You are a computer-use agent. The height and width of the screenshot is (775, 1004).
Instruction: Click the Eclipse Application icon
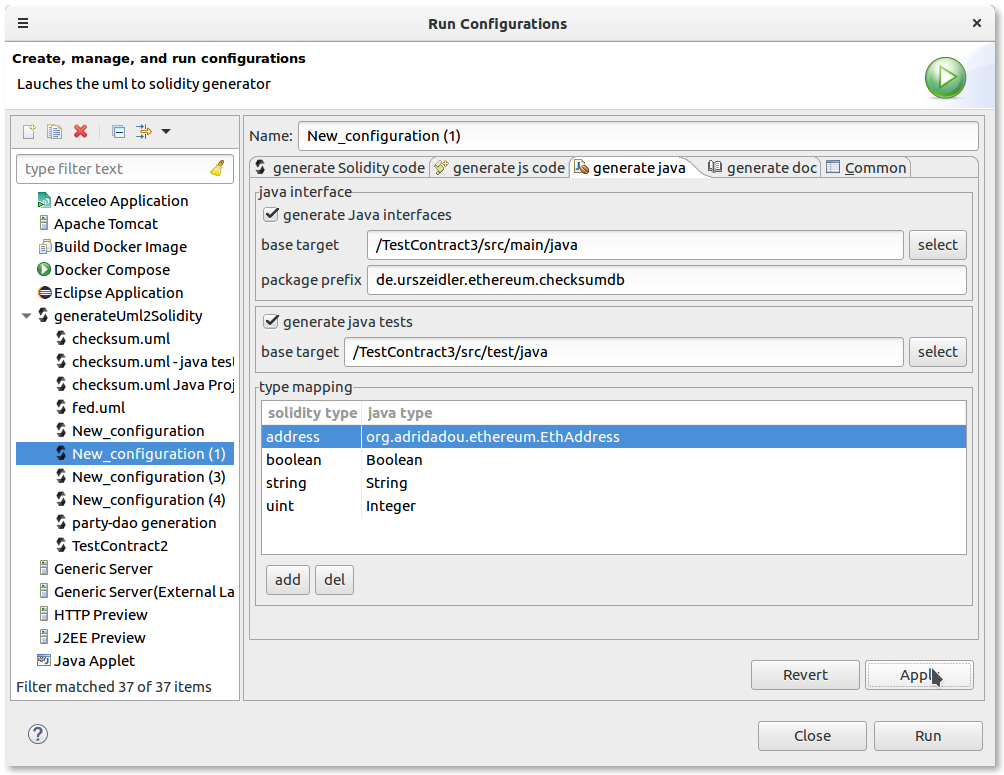point(44,293)
